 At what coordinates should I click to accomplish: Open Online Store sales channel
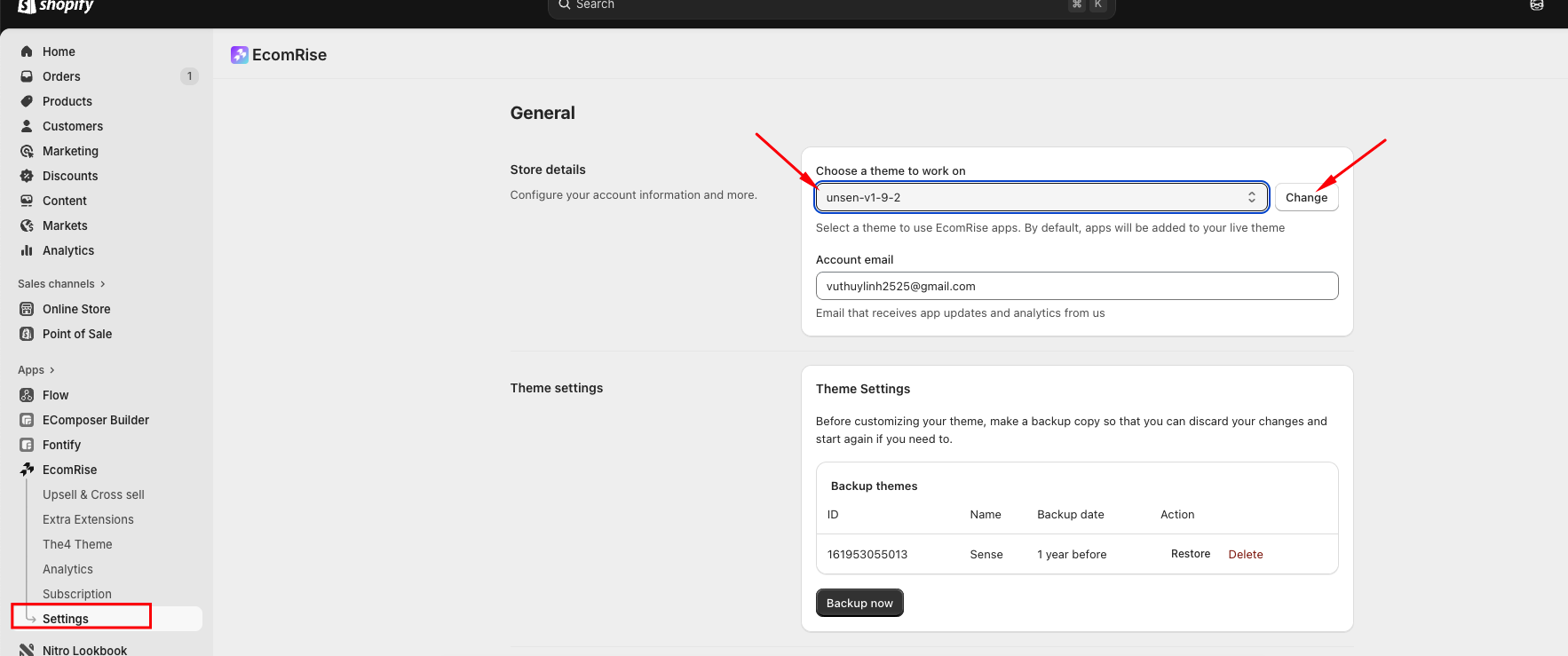(76, 309)
